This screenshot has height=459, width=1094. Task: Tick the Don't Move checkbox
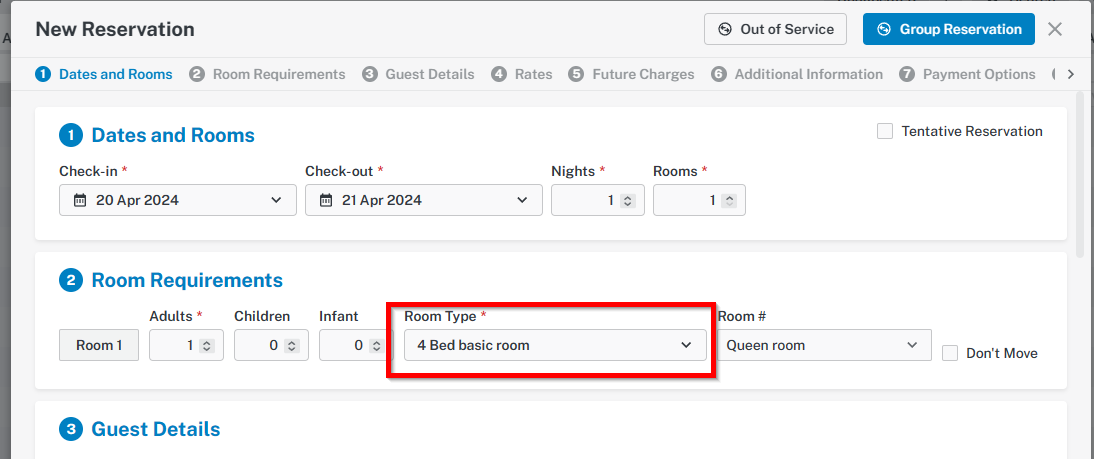point(950,353)
